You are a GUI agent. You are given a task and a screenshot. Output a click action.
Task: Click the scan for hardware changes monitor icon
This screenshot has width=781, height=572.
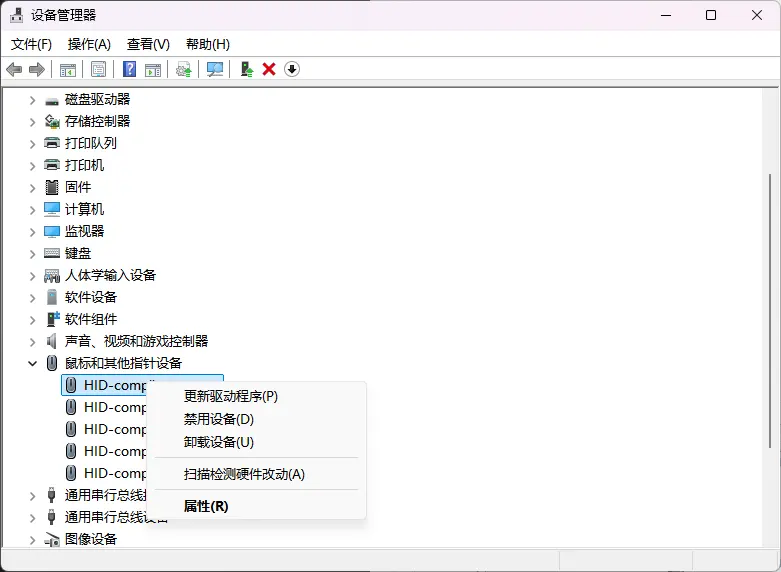click(x=215, y=69)
